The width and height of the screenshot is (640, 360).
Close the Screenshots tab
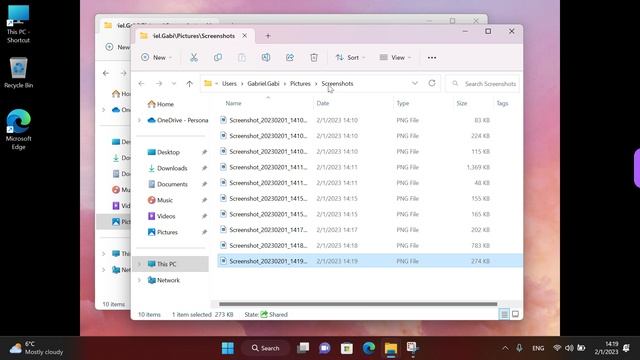point(244,36)
